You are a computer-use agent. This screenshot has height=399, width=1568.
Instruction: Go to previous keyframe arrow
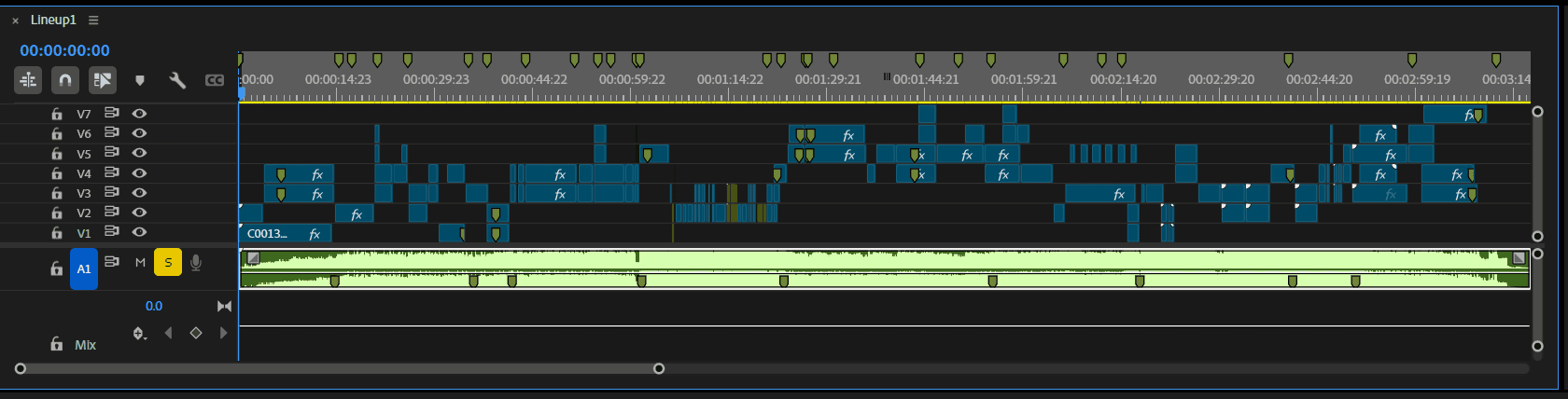point(168,333)
